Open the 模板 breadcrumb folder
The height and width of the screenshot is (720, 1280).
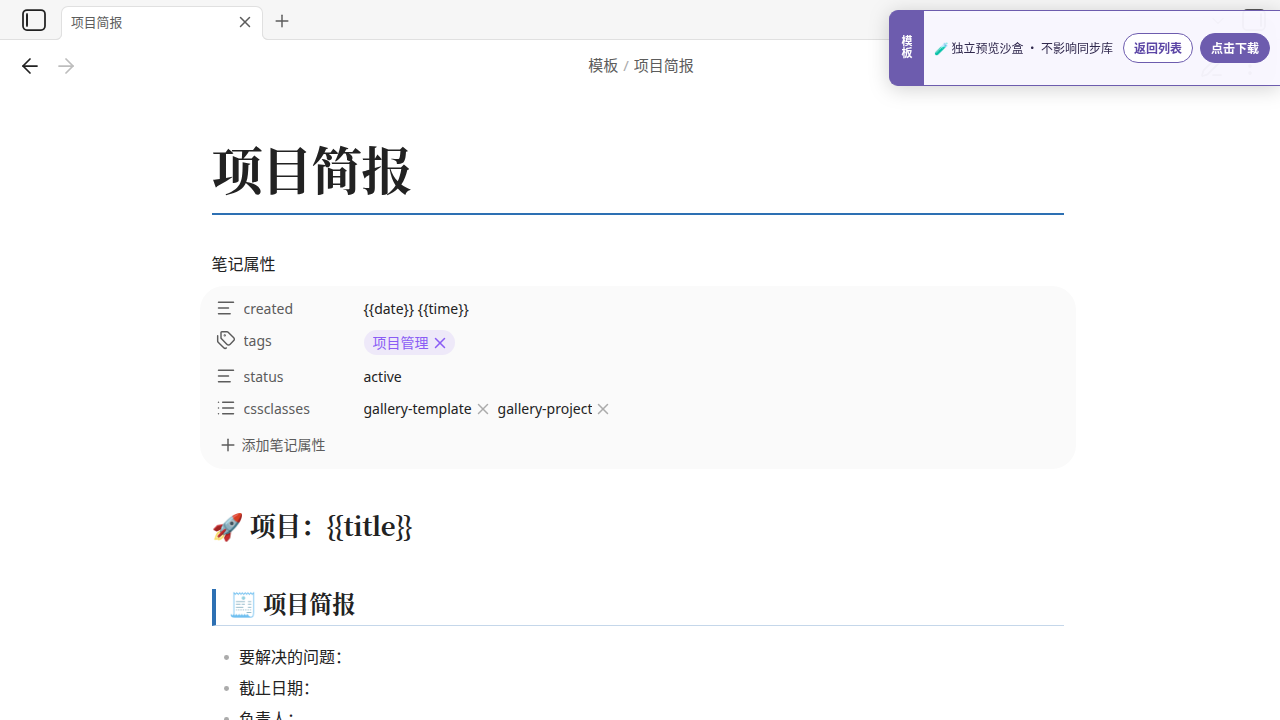(x=603, y=66)
